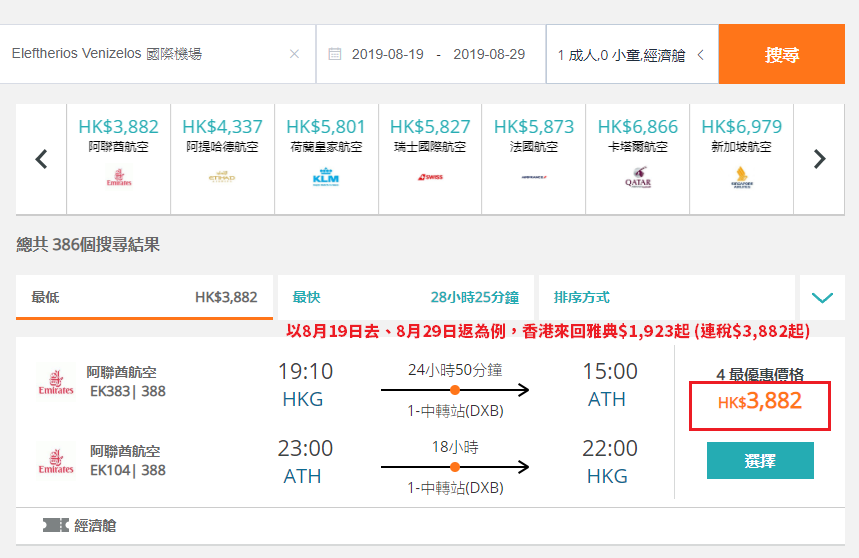Filter by 法國航空 HK$5,873 card
This screenshot has height=558, width=859.
[534, 159]
